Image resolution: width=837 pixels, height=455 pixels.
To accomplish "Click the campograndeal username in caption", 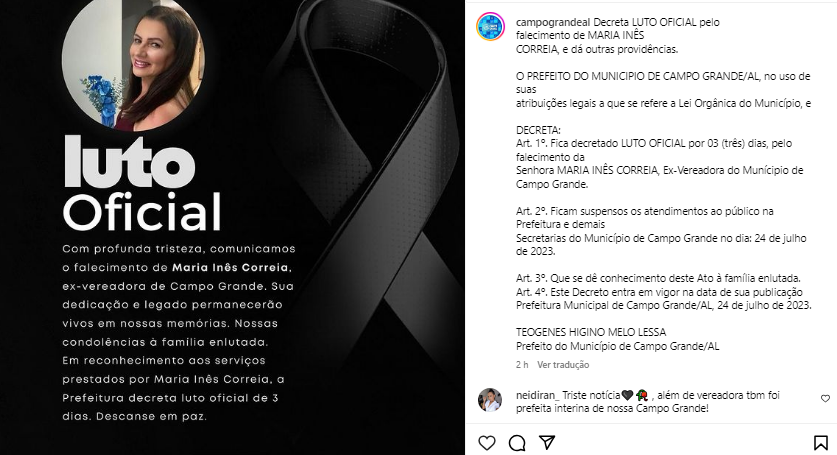I will [553, 22].
